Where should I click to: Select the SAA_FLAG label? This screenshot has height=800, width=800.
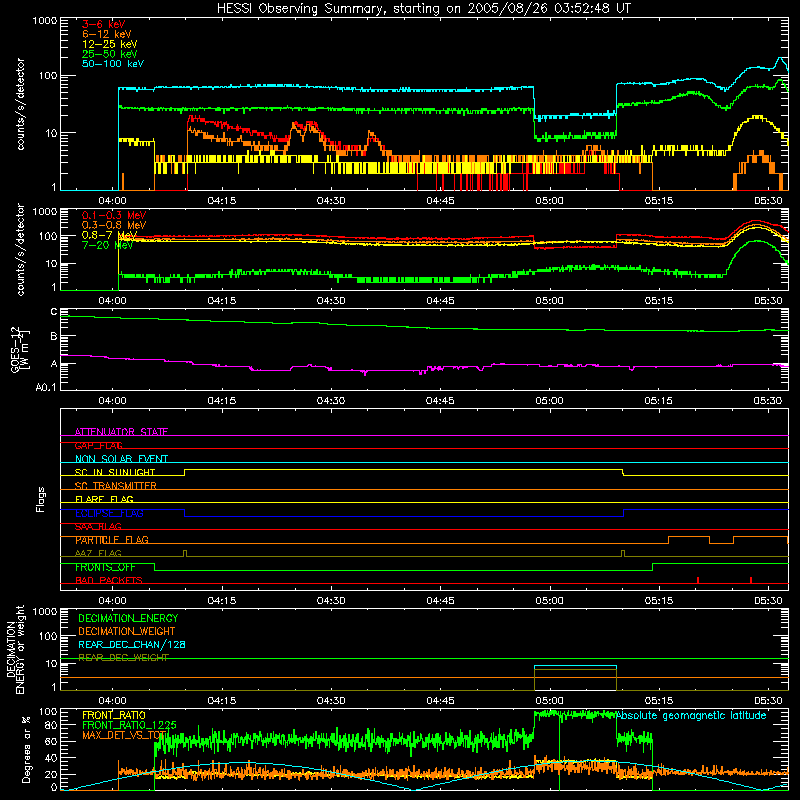point(98,526)
